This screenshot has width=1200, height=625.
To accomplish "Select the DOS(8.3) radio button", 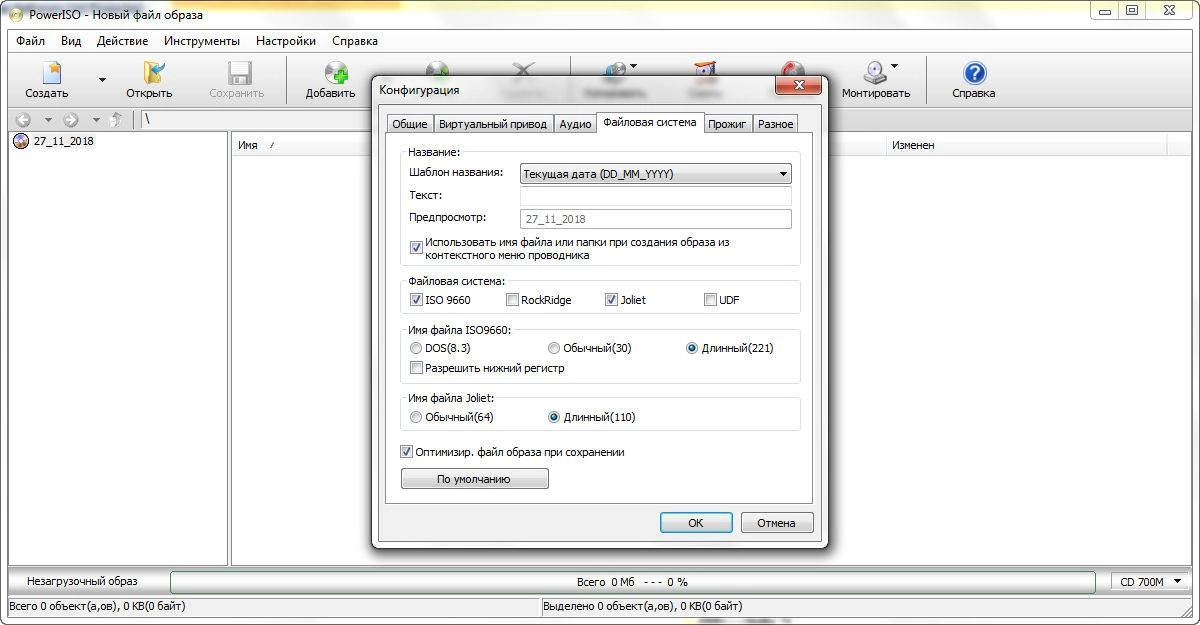I will point(416,349).
